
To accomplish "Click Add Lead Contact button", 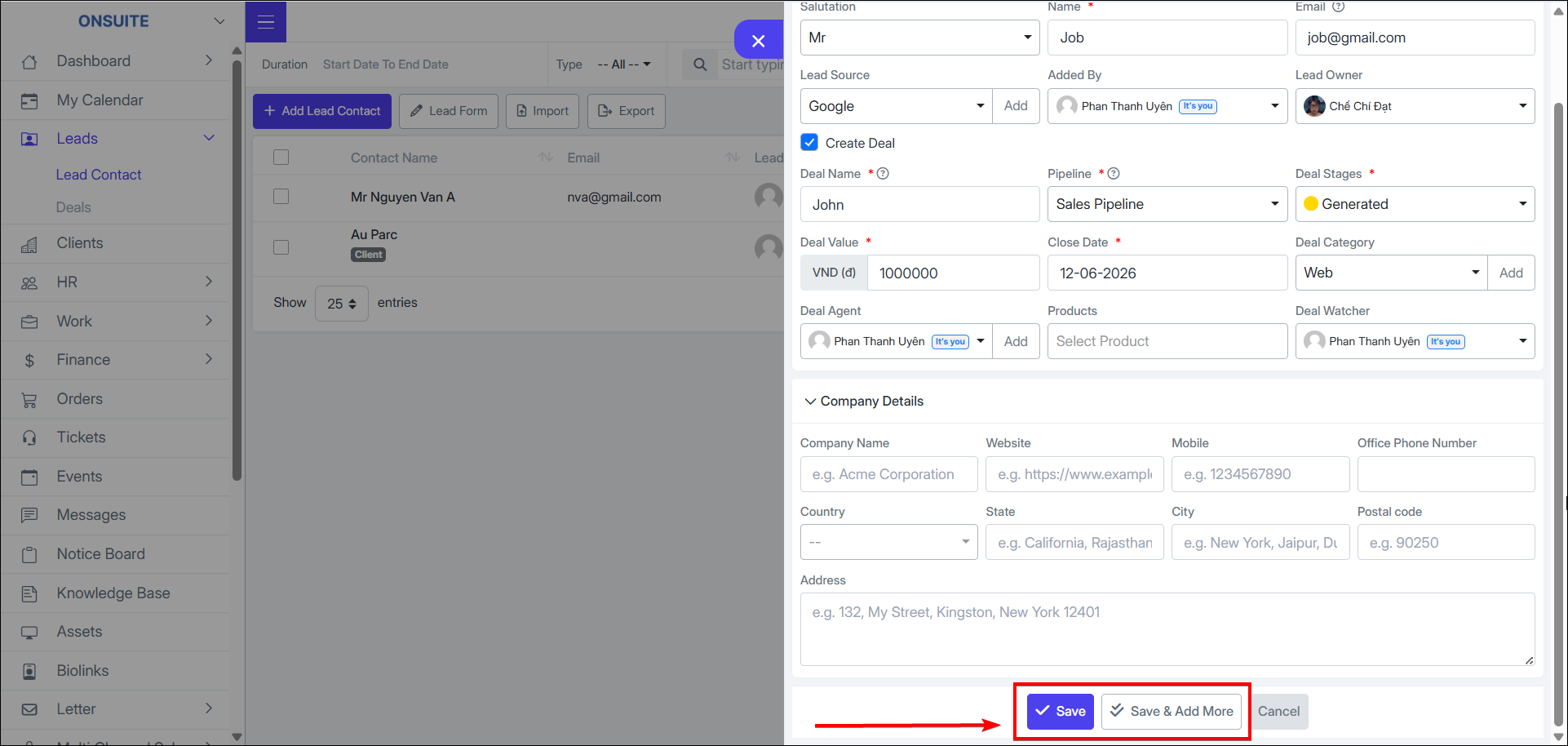I will click(322, 111).
